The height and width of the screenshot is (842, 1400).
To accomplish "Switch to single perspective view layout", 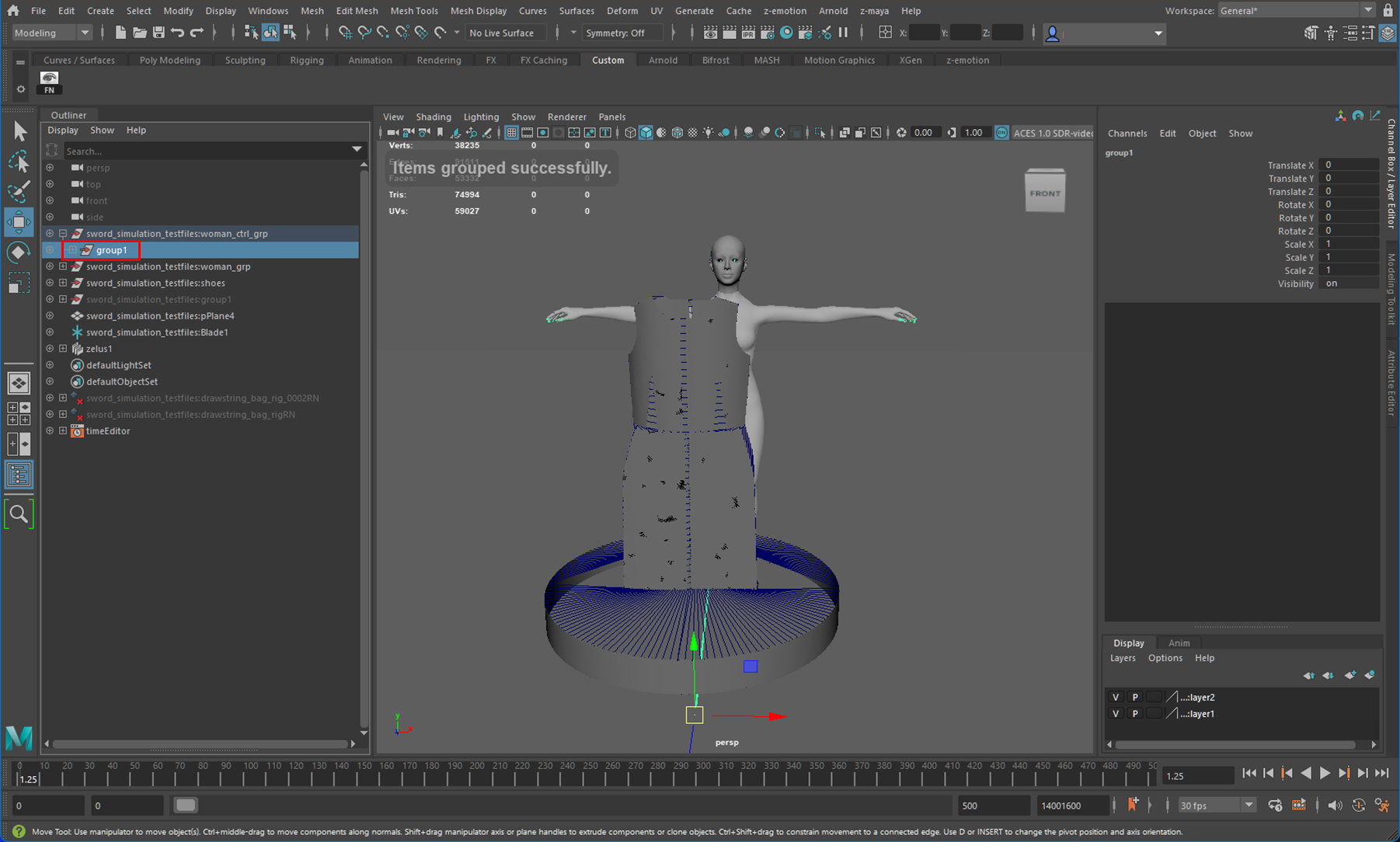I will tap(19, 383).
